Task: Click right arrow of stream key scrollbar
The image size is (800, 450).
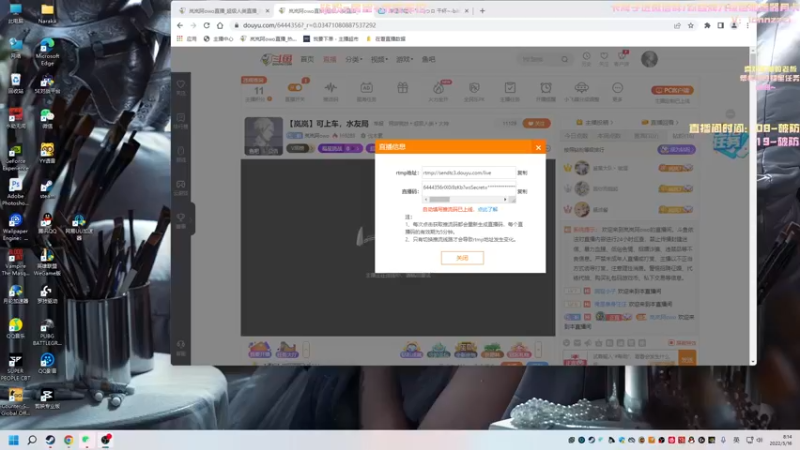Action: click(505, 199)
